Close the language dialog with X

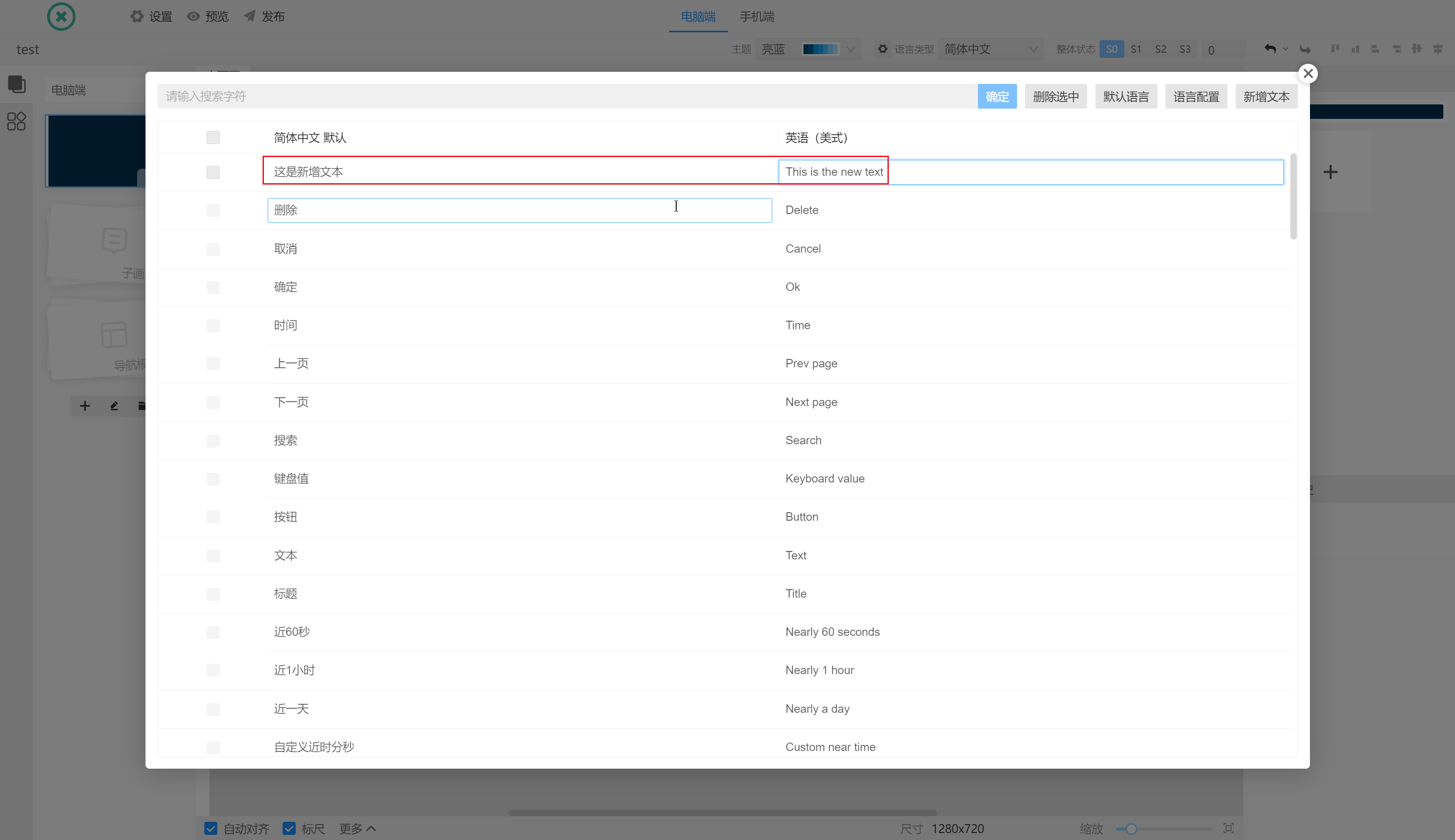1308,73
